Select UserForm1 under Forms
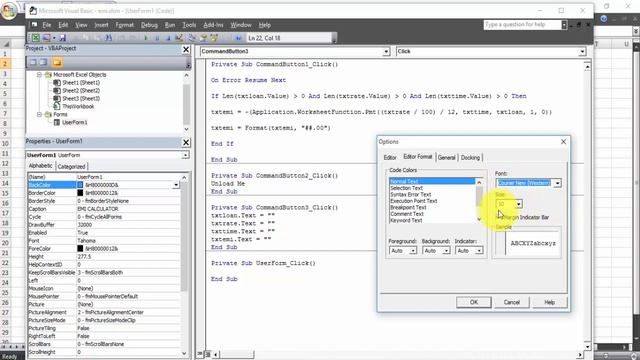Viewport: 640px width, 360px height. tap(70, 122)
